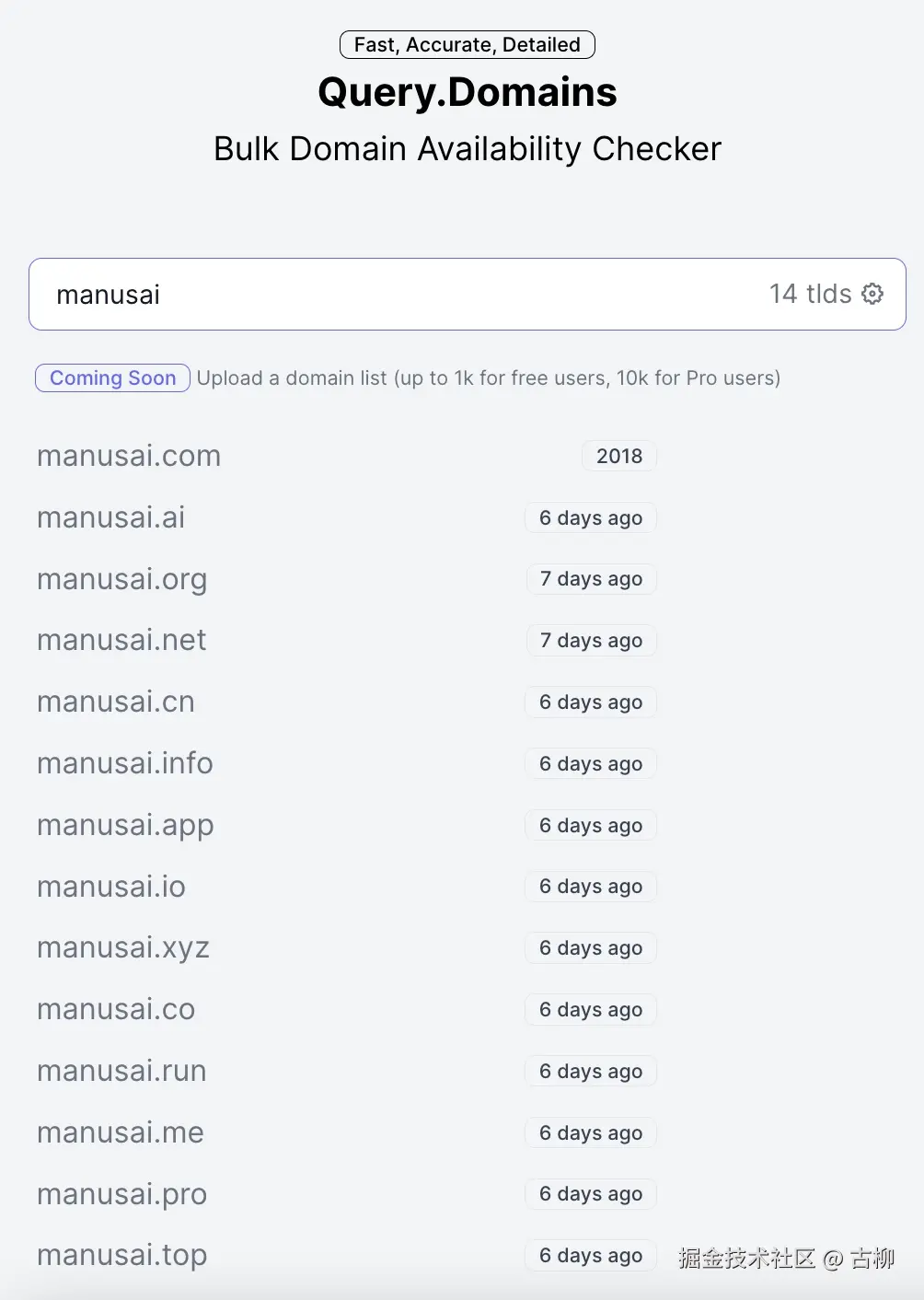Click the 2018 registration year badge
Screen dimensions: 924x1300
pos(619,456)
